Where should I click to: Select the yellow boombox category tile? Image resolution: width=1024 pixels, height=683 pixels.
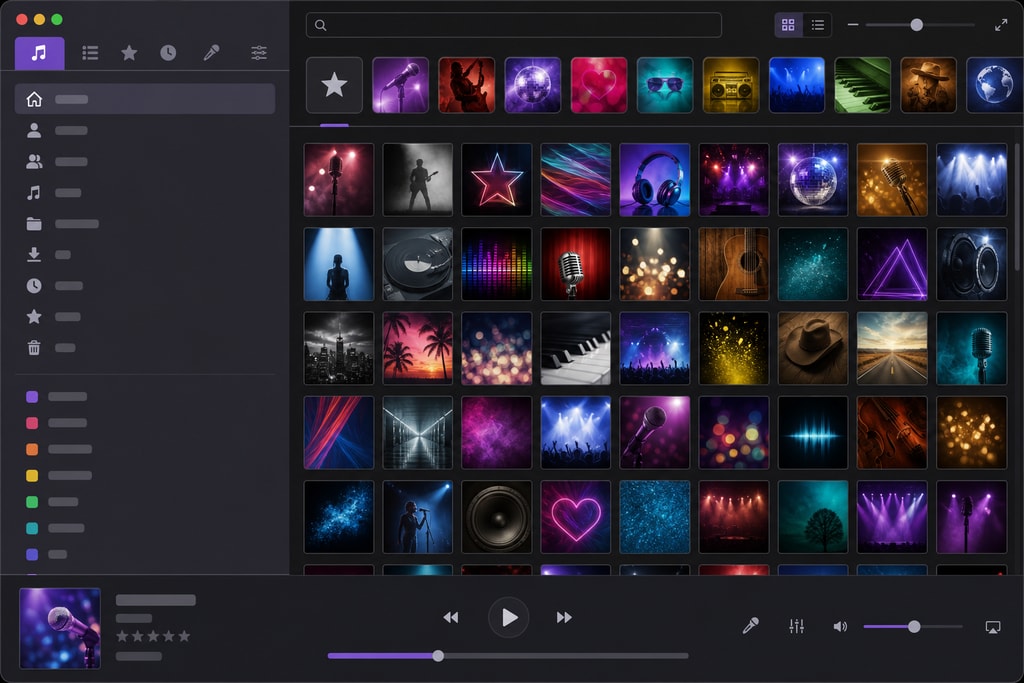731,85
